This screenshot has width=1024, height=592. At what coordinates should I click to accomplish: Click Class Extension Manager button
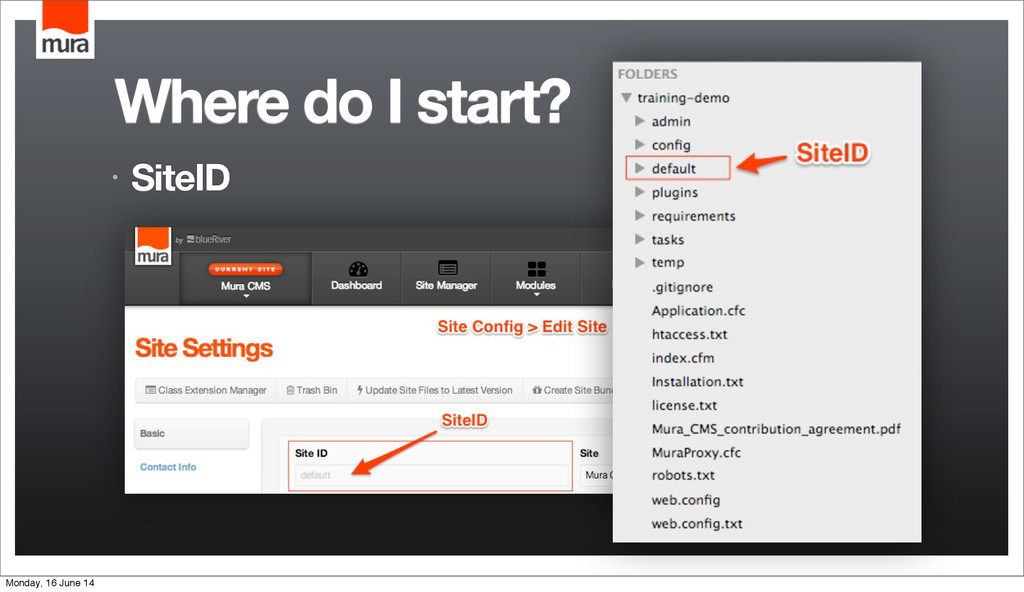(206, 390)
